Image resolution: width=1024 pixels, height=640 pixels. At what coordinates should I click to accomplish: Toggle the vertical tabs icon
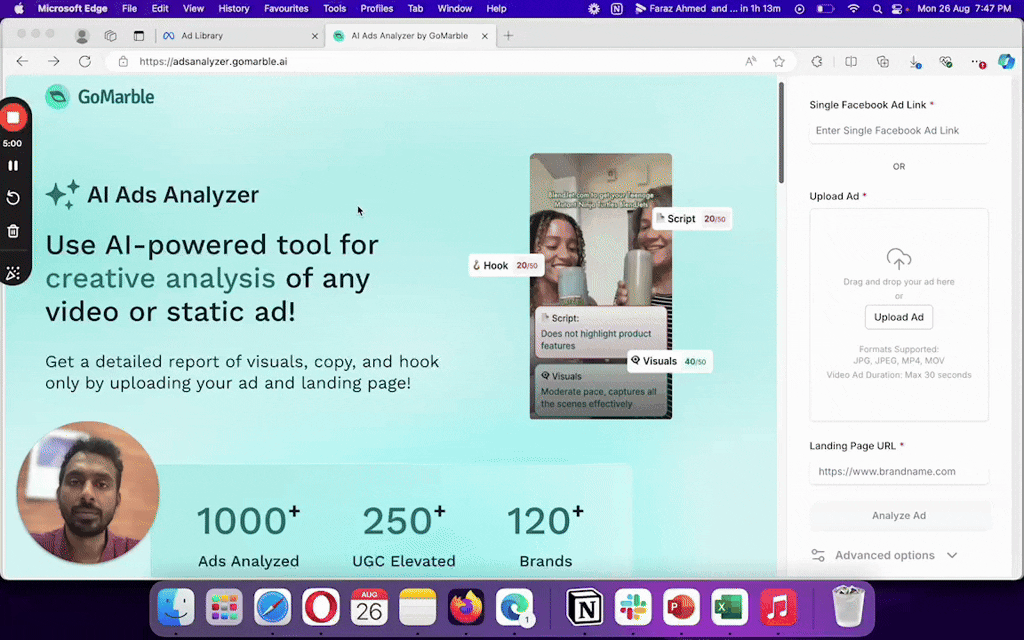[138, 36]
